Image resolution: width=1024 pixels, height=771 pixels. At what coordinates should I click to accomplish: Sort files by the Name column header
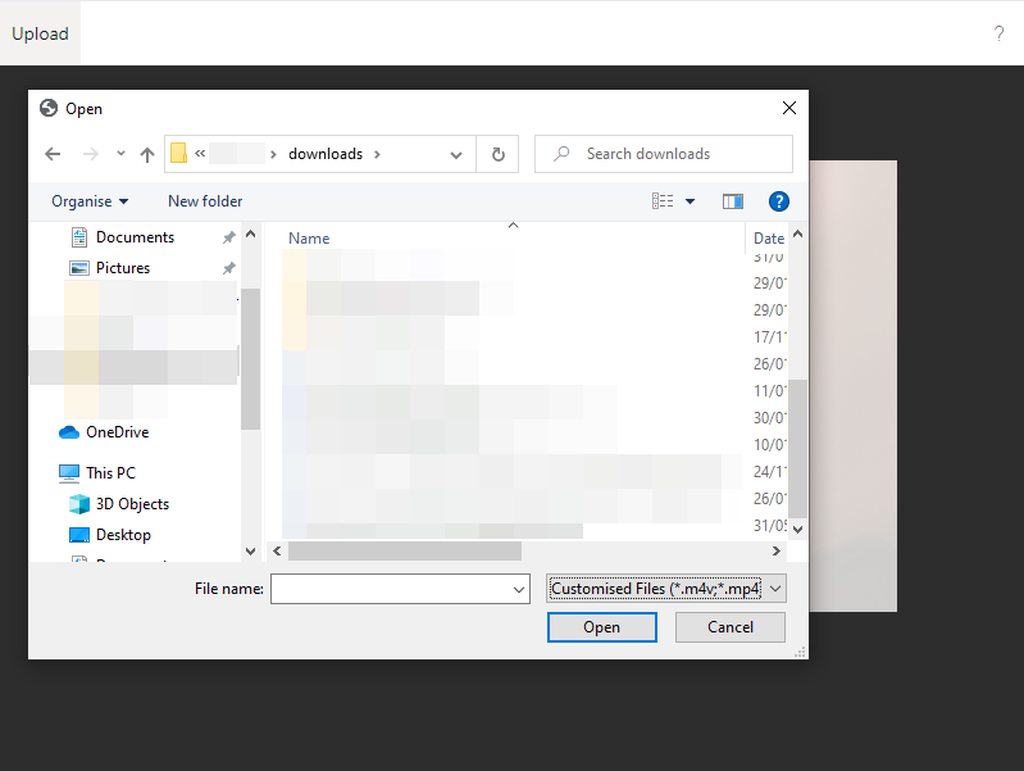308,238
